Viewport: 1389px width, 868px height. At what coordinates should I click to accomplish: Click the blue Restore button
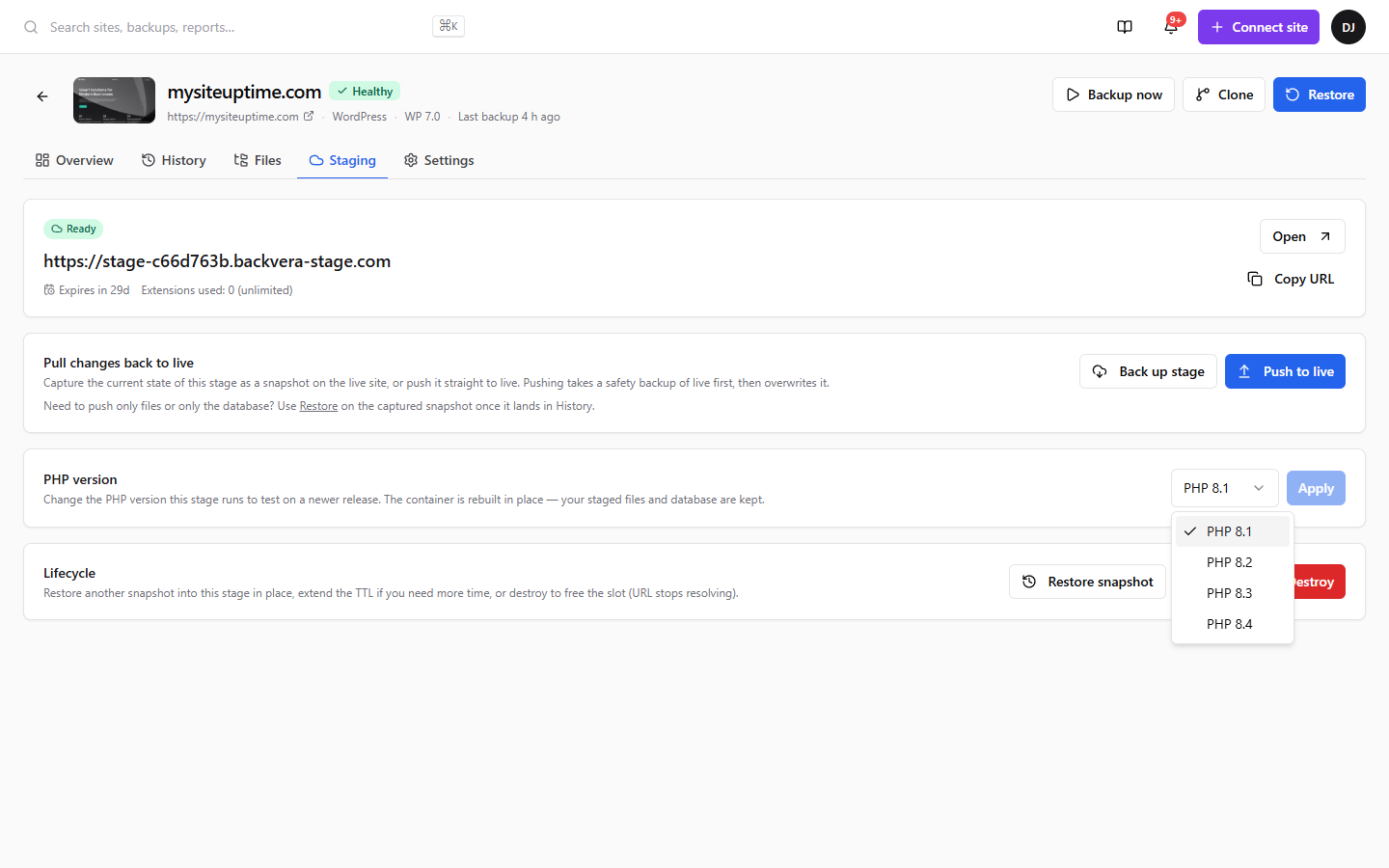(x=1320, y=95)
